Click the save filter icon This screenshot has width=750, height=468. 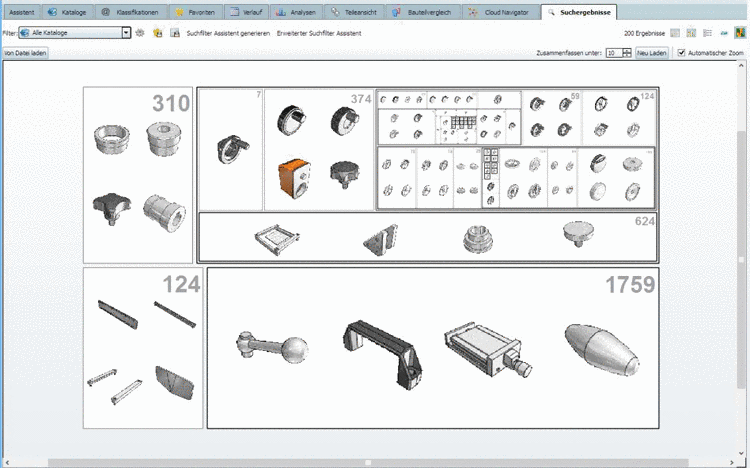coord(175,33)
